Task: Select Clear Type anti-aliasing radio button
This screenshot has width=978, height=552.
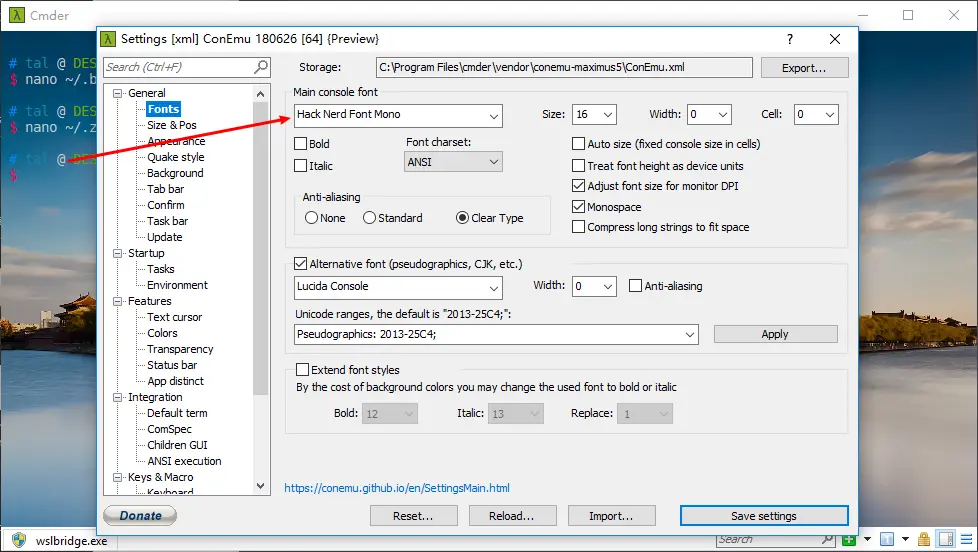Action: pos(462,218)
